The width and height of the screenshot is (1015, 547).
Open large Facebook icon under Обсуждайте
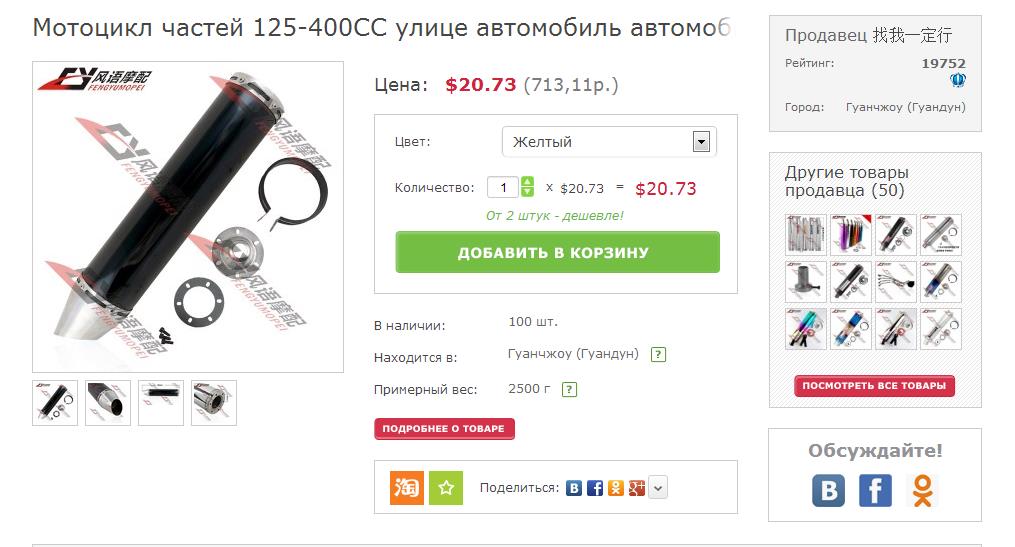(875, 490)
